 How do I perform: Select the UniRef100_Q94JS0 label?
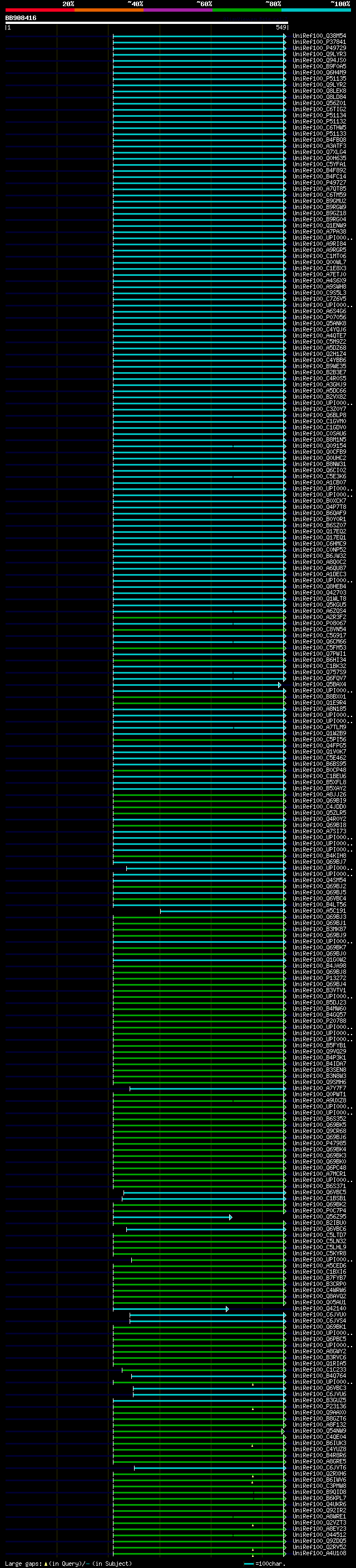pyautogui.click(x=319, y=60)
